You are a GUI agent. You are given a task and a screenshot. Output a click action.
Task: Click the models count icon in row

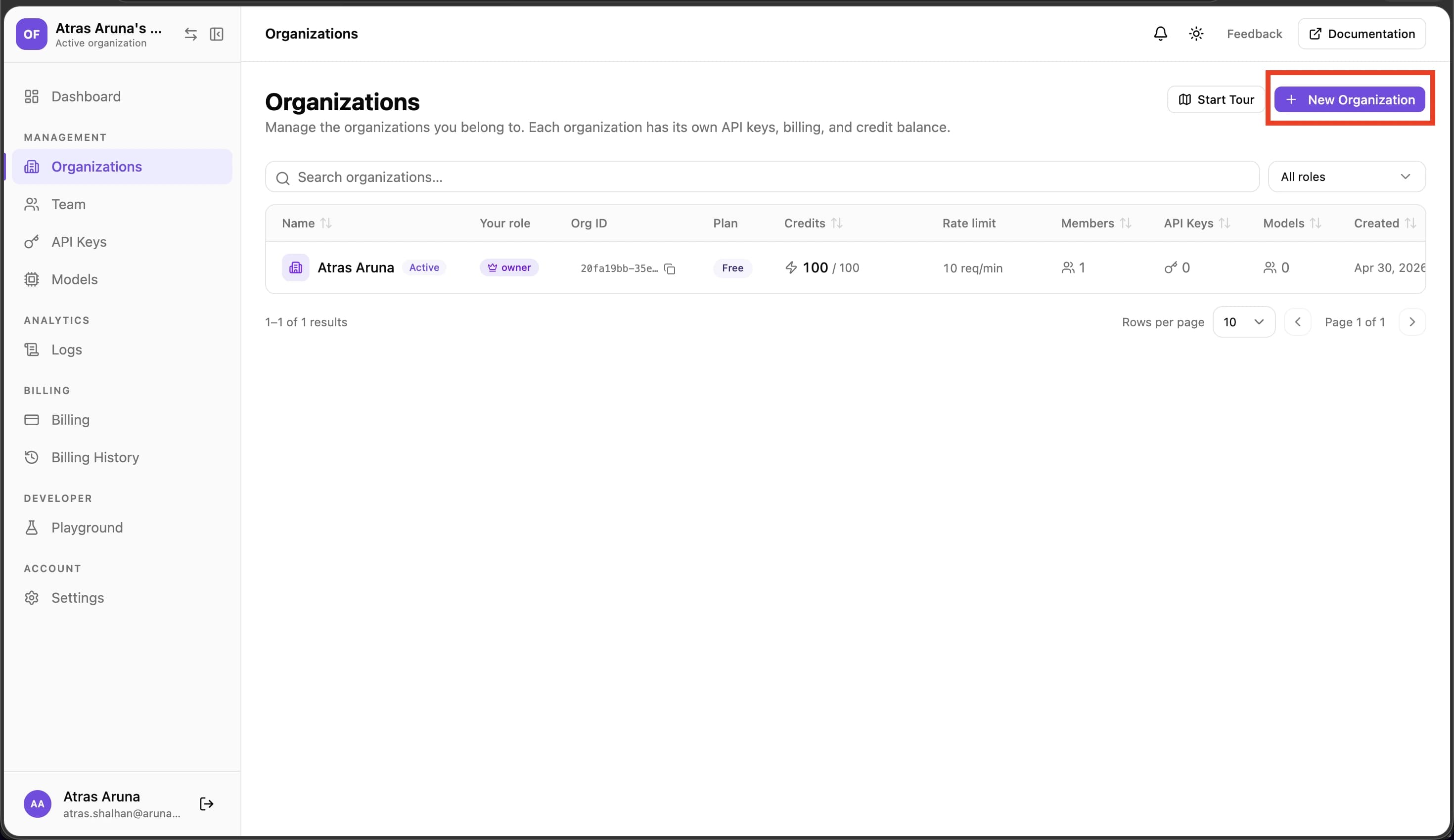(x=1270, y=267)
